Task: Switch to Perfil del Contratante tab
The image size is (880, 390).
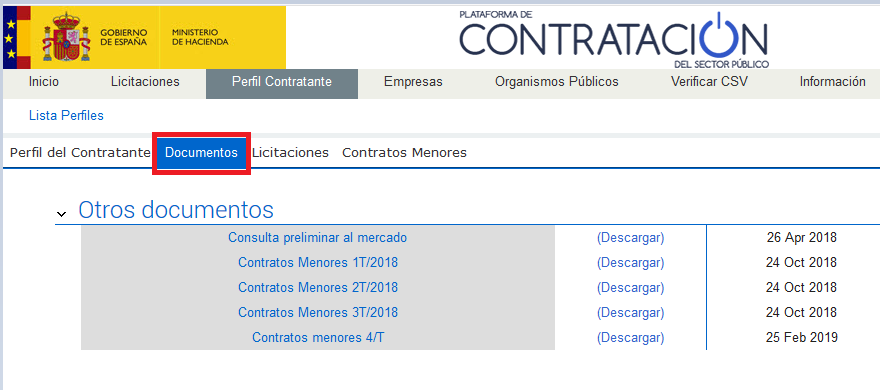Action: 80,153
